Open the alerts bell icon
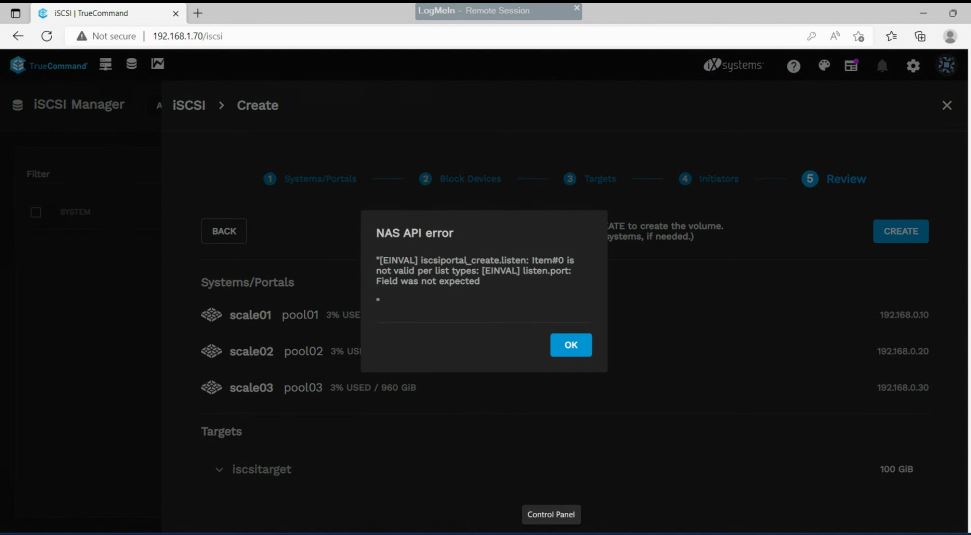The image size is (971, 535). tap(882, 66)
